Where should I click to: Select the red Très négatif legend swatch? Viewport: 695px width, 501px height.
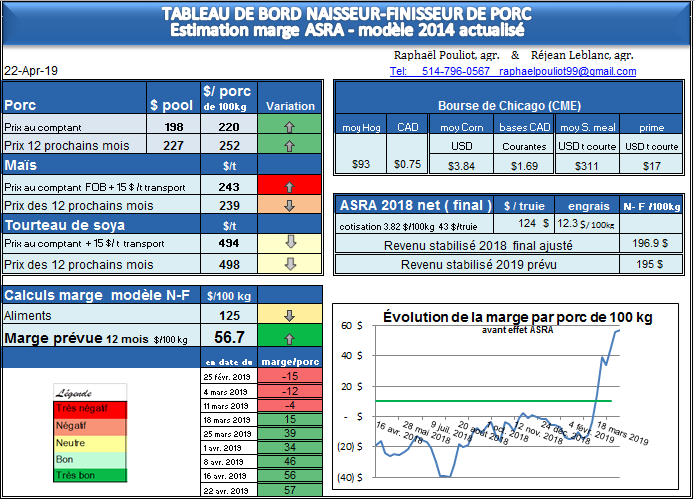coord(90,408)
